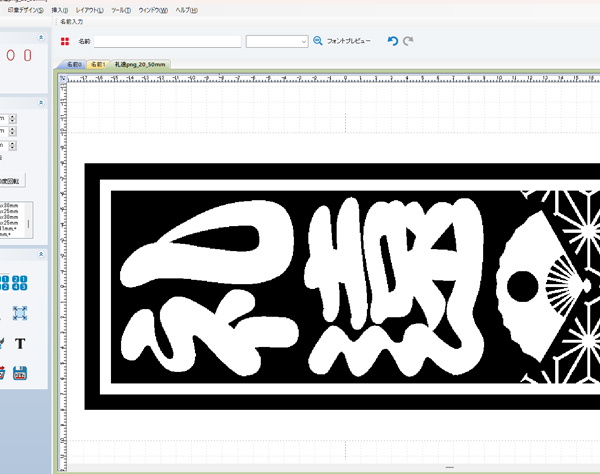Switch to the 札通png_20_50mm tab
The height and width of the screenshot is (474, 600).
click(140, 64)
